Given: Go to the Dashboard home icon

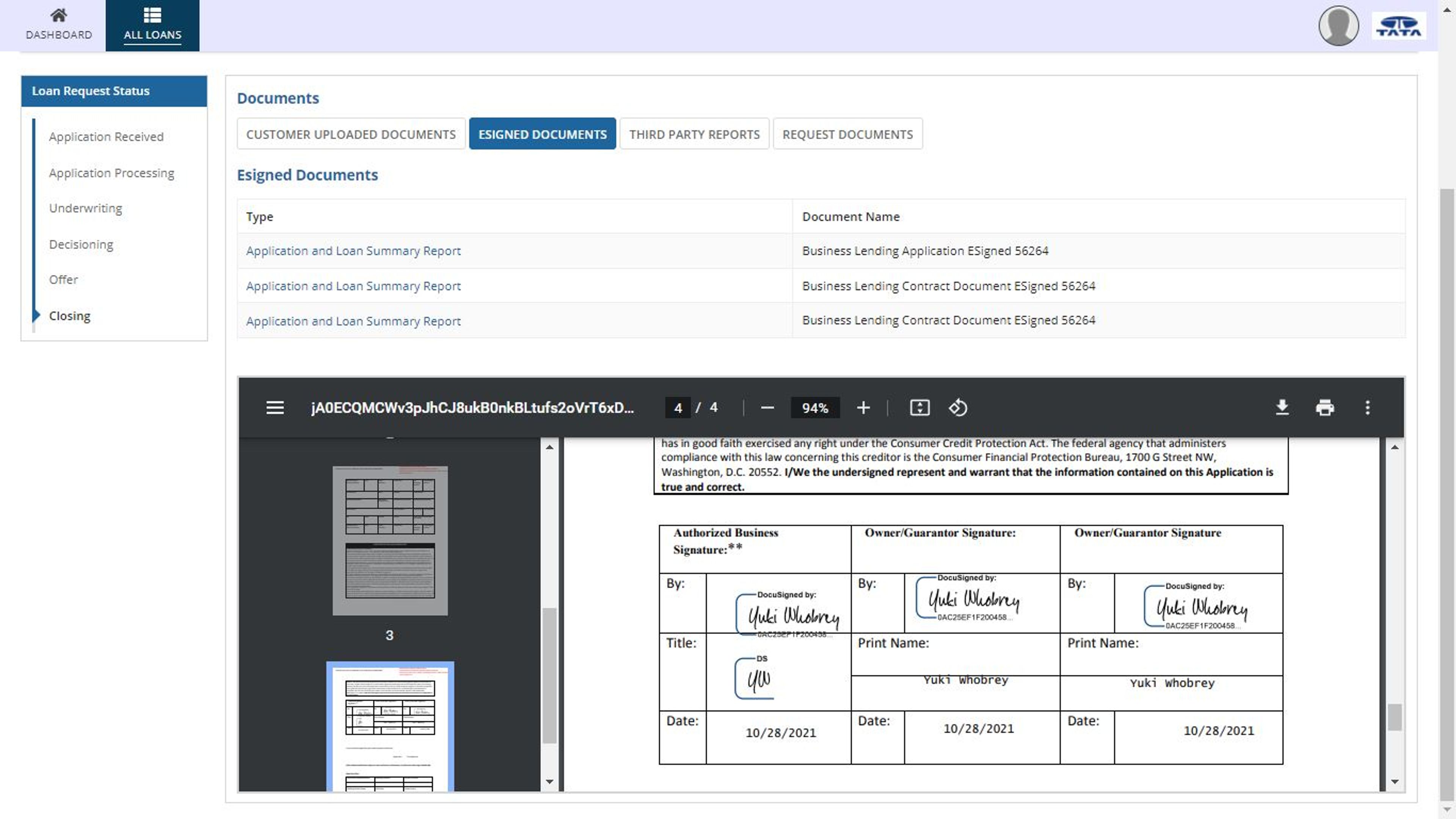Looking at the screenshot, I should [x=58, y=15].
